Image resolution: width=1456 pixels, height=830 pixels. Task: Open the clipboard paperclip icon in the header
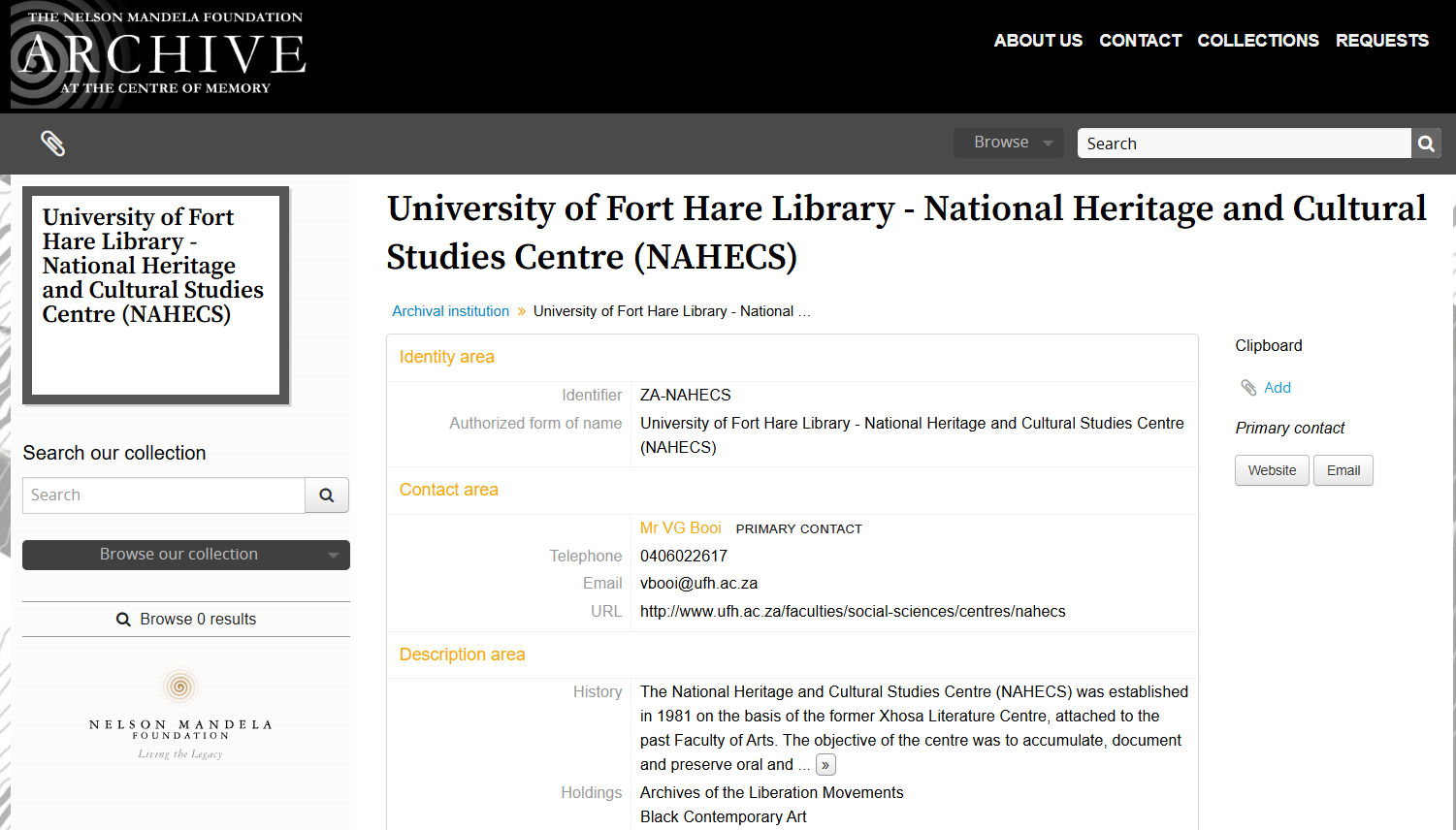point(52,144)
